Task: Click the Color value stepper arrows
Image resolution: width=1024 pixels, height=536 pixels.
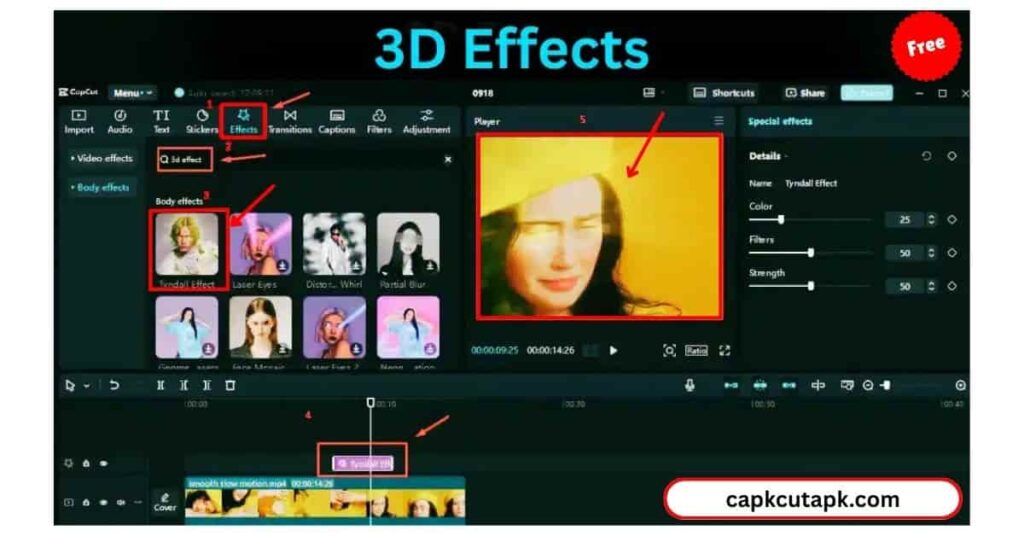Action: click(x=932, y=220)
